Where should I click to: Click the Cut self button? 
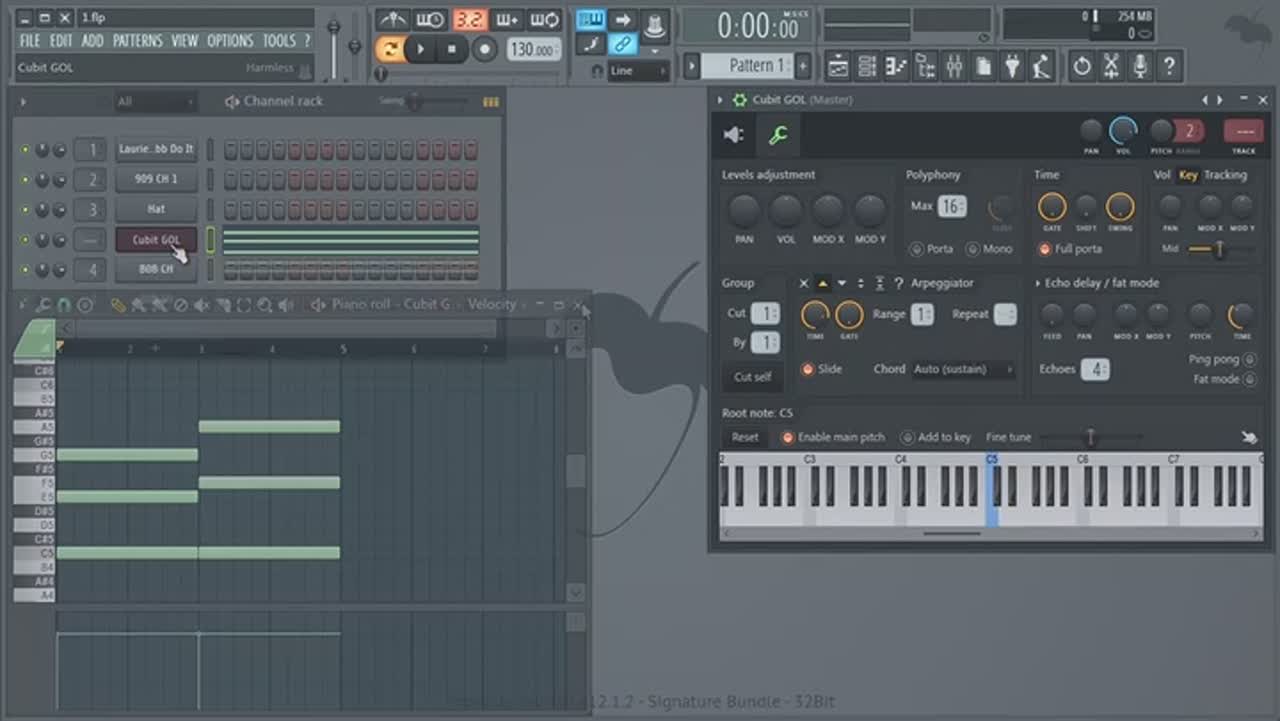tap(752, 377)
